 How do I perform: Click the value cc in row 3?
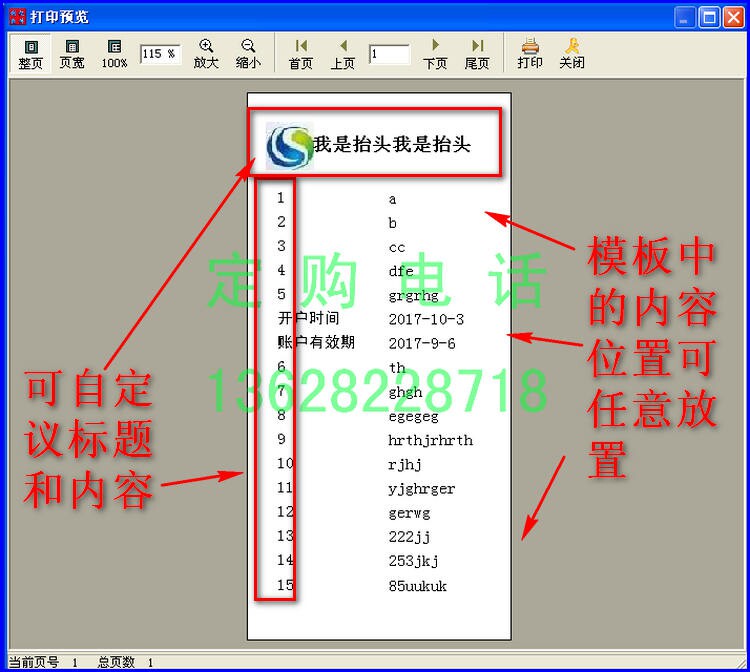tap(397, 248)
